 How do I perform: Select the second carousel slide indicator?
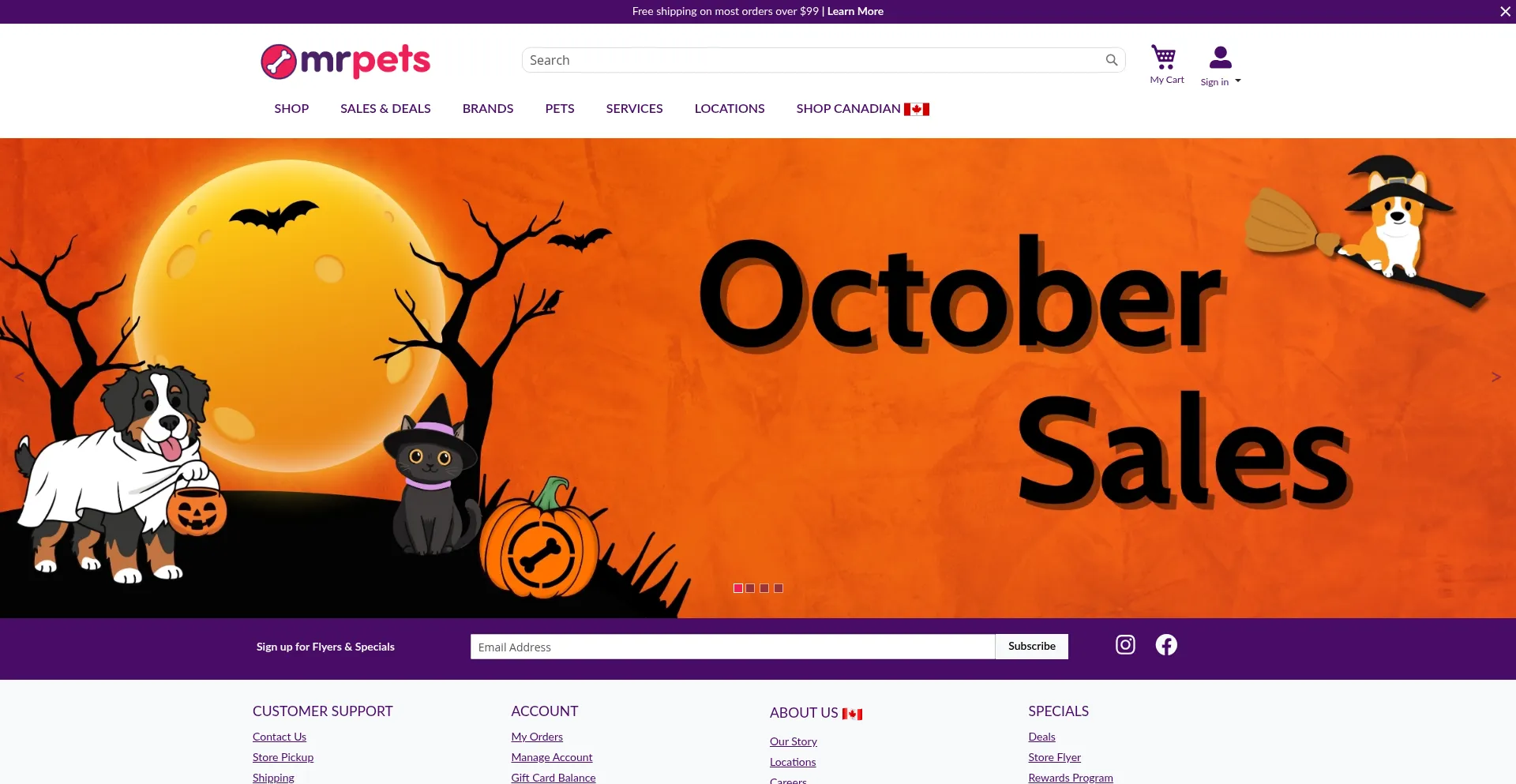click(x=751, y=588)
